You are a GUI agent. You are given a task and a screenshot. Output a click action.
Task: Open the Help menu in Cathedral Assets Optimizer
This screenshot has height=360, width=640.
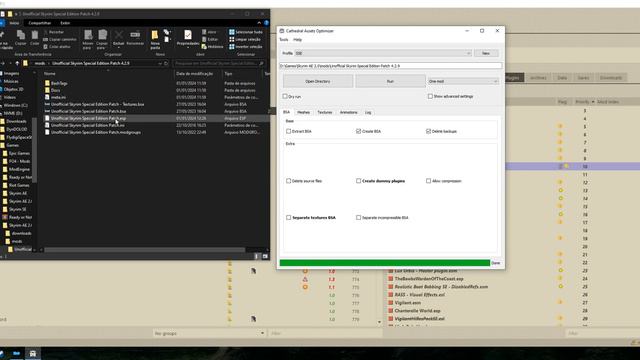point(298,40)
